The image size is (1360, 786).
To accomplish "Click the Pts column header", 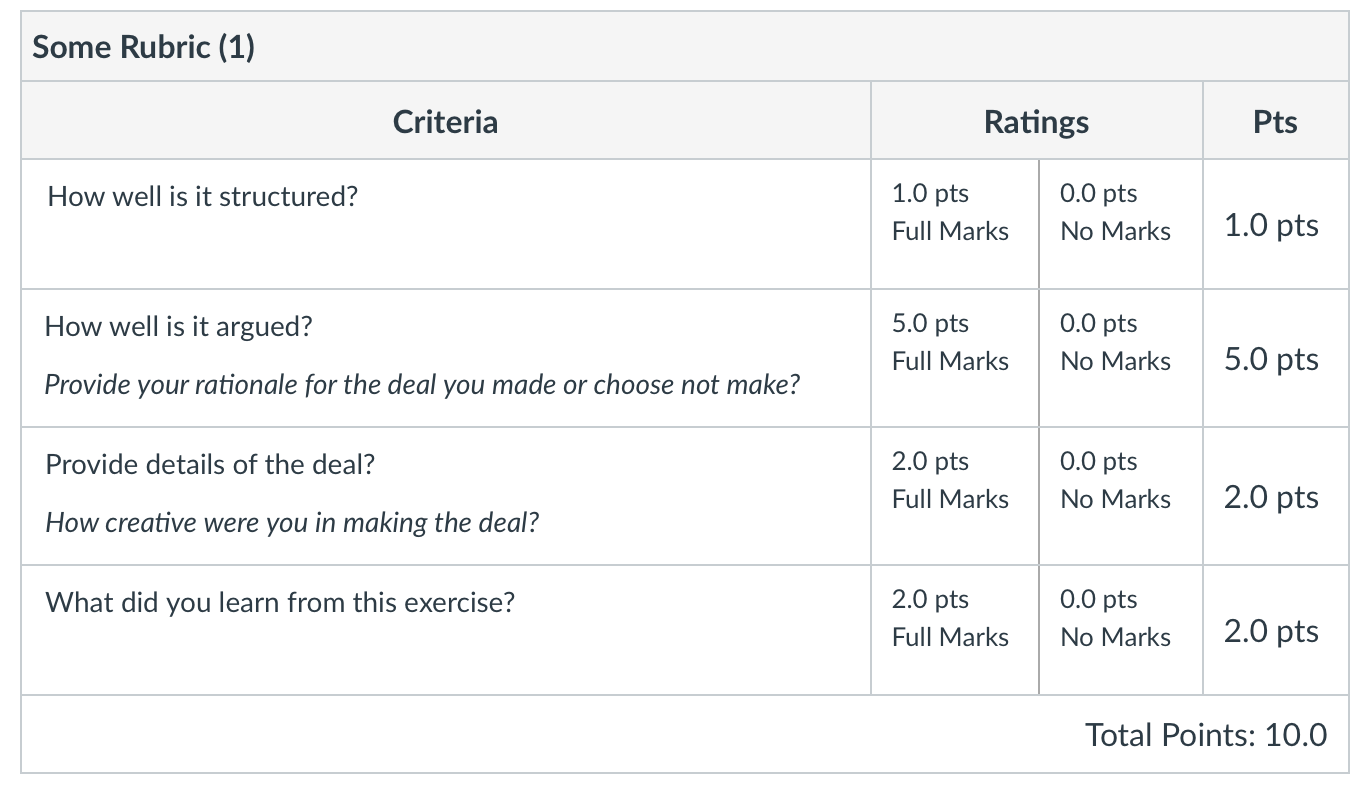I will [1275, 122].
